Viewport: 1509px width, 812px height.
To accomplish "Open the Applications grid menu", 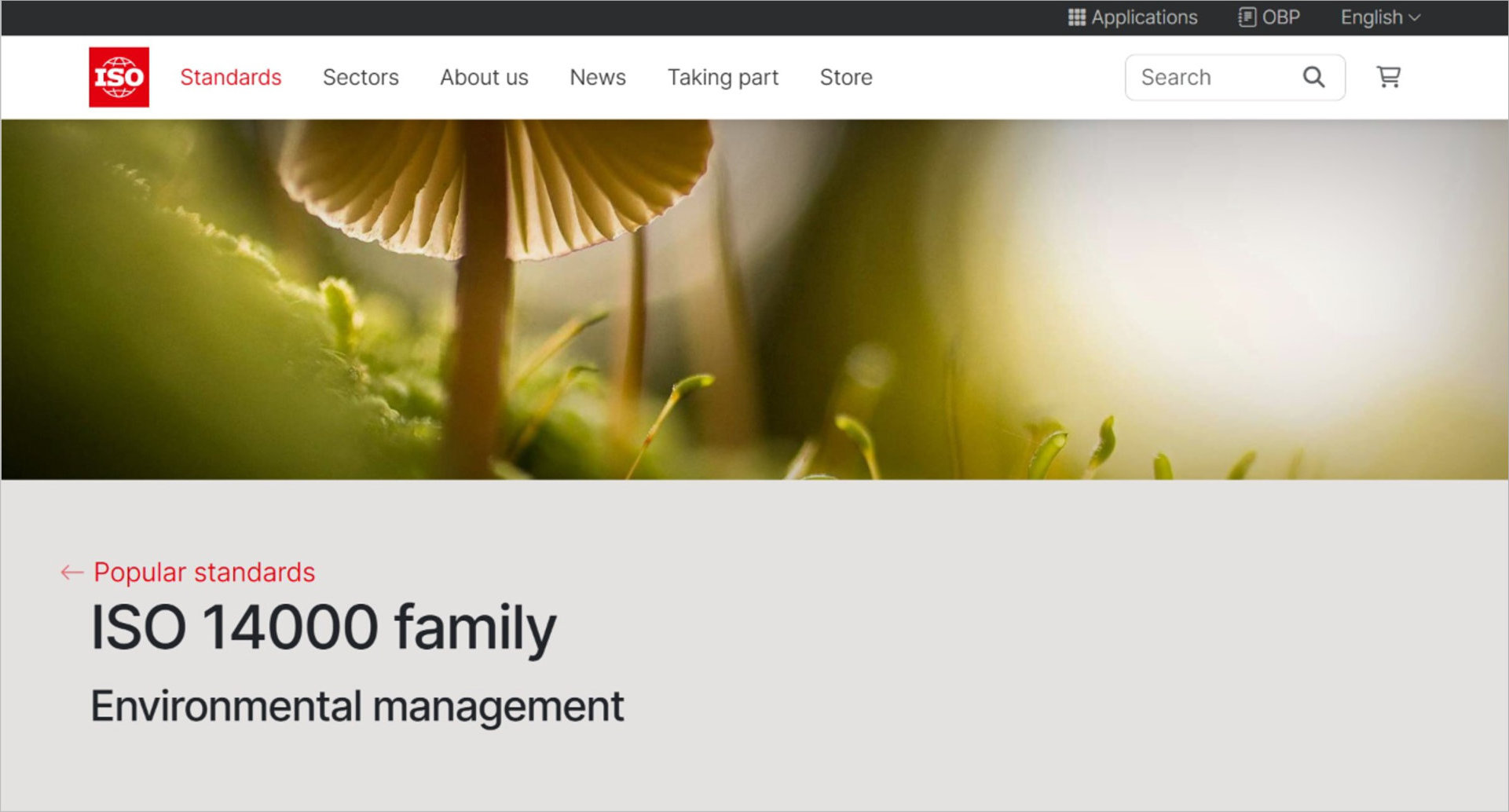I will (x=1133, y=17).
